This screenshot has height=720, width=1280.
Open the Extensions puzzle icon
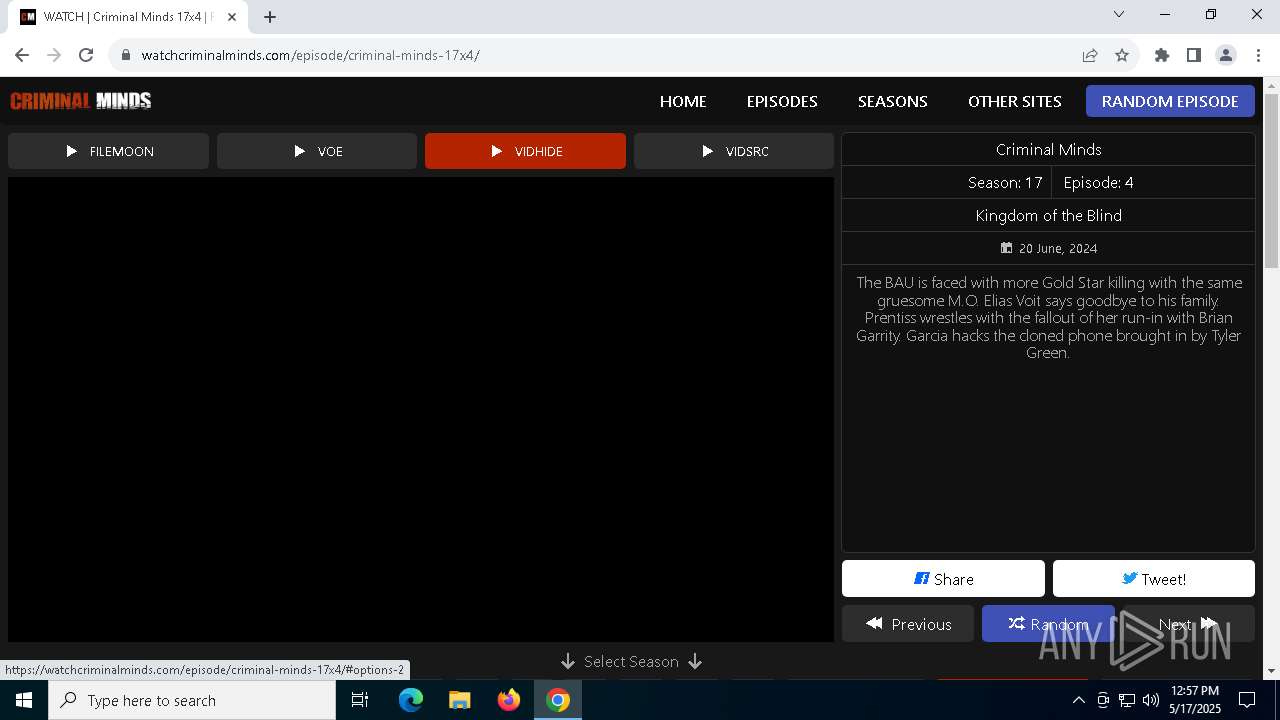[1162, 55]
